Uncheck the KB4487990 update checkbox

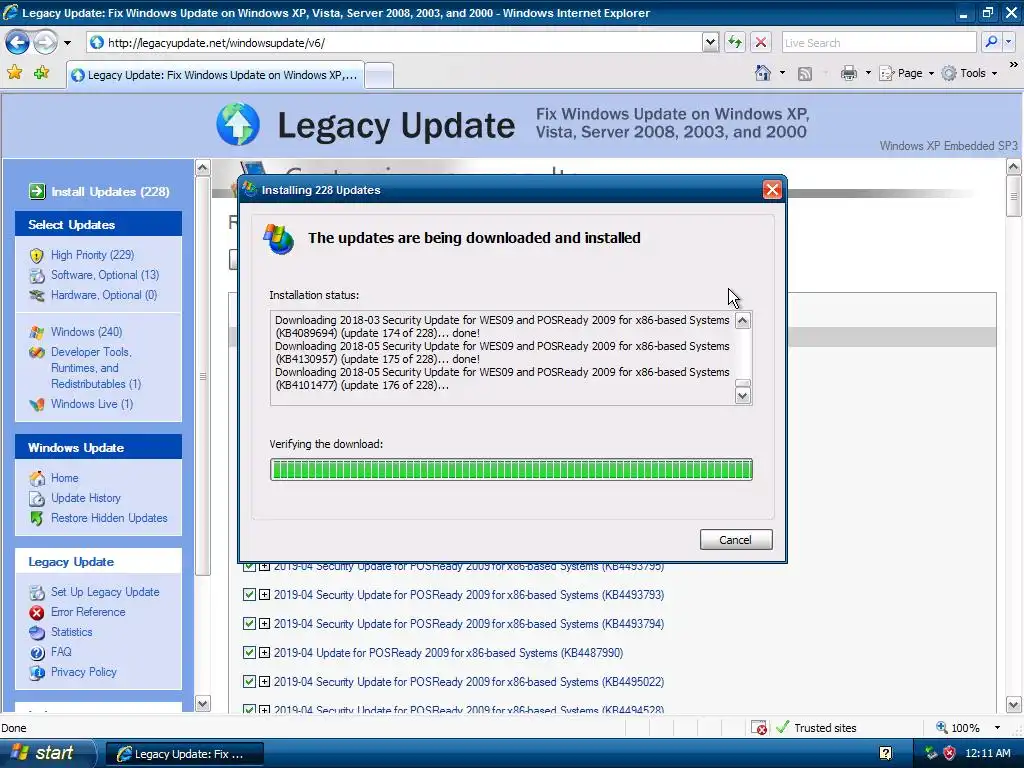tap(249, 652)
